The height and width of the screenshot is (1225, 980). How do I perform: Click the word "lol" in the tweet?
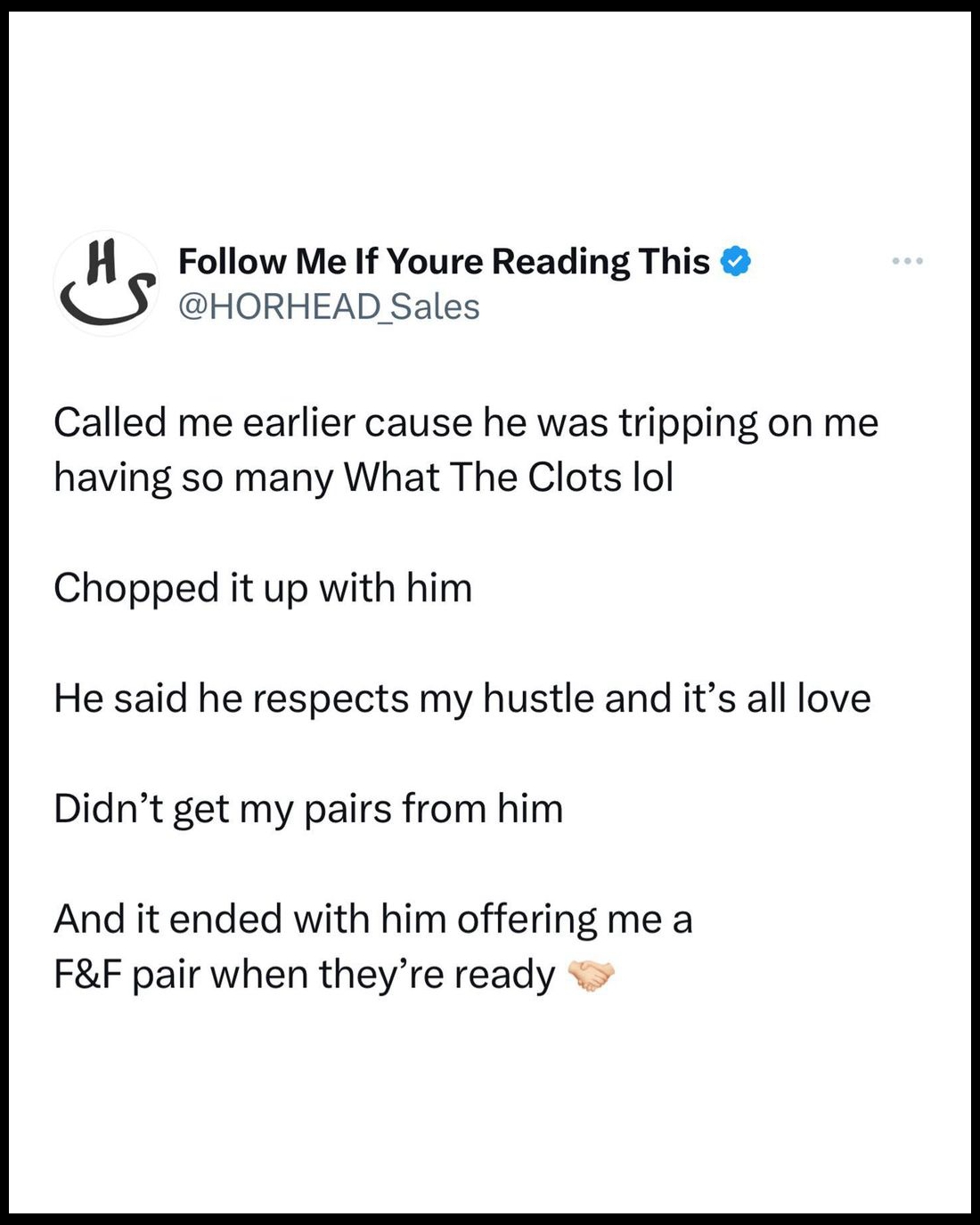652,478
